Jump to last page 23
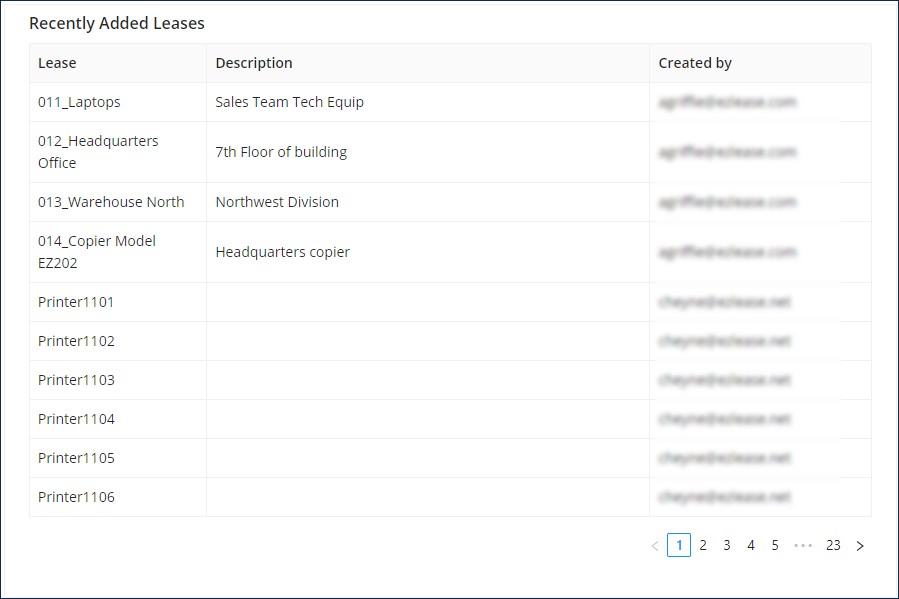Viewport: 899px width, 599px height. click(x=833, y=545)
